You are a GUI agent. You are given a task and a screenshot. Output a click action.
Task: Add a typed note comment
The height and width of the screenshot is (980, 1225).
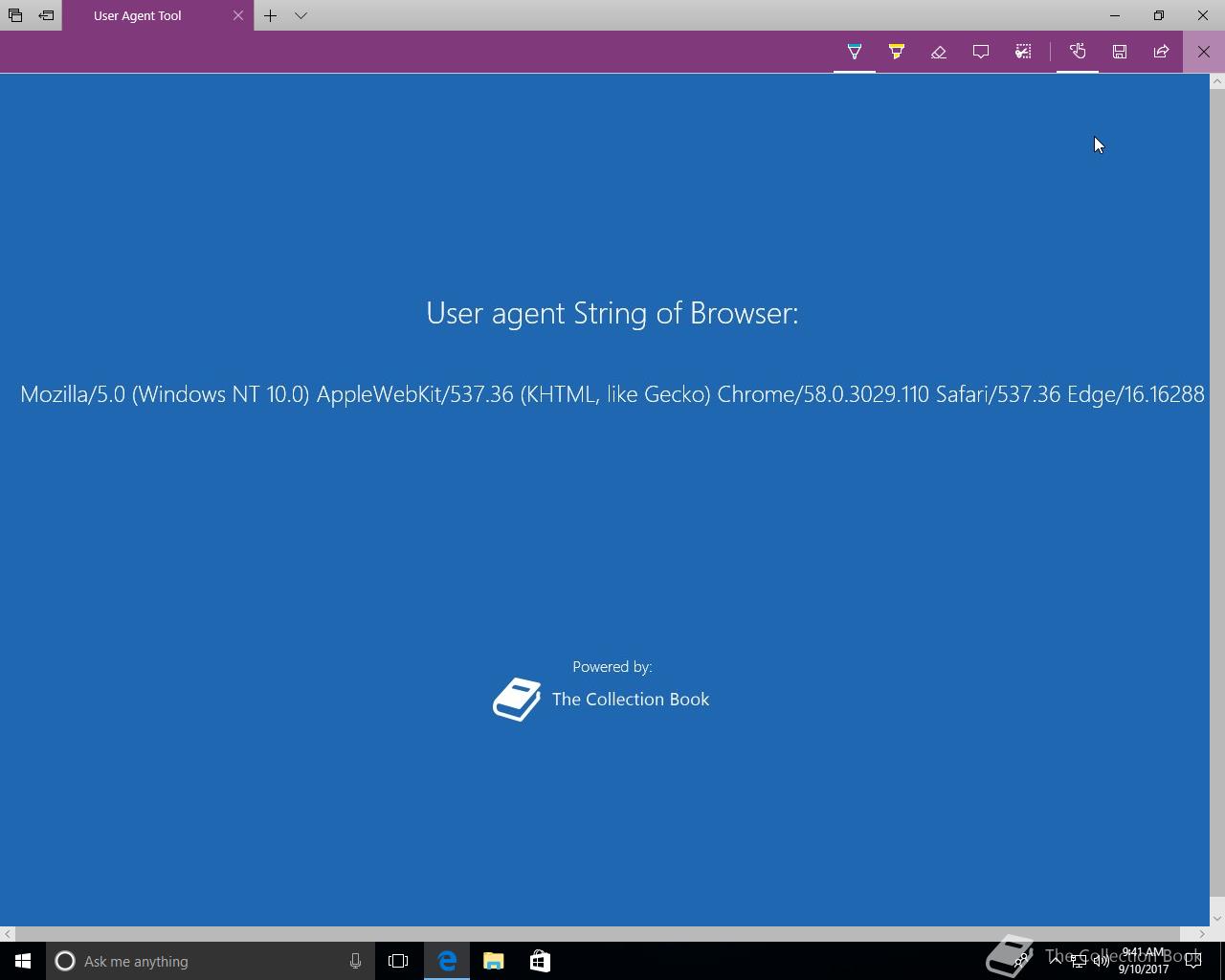coord(981,52)
